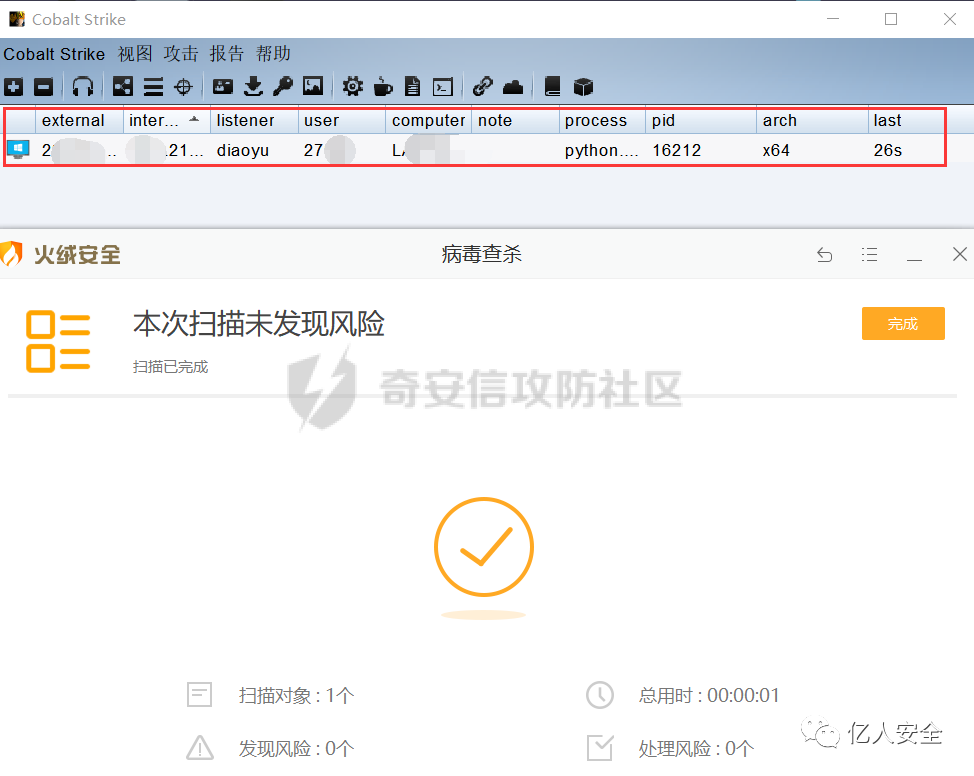The width and height of the screenshot is (974, 776).
Task: Click pid value 16212
Action: tap(676, 150)
